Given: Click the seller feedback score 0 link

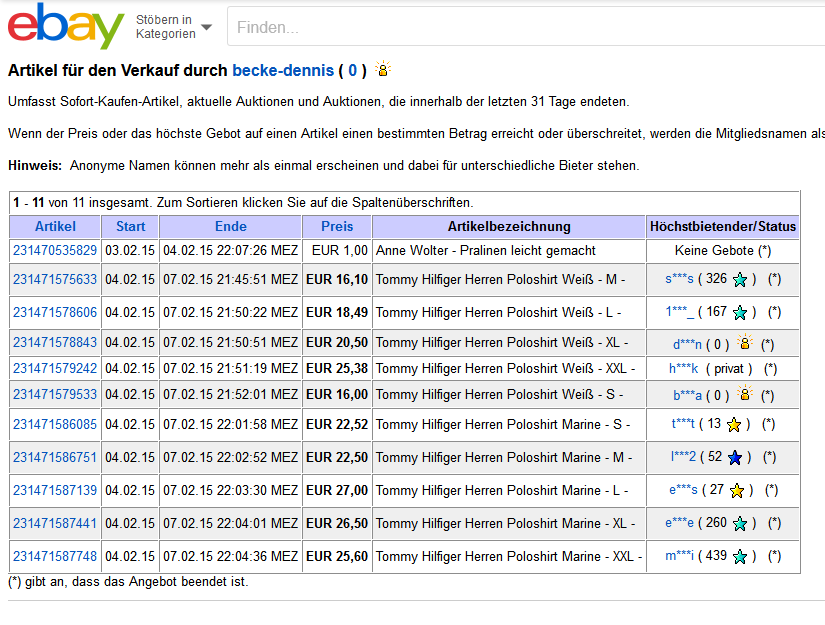Looking at the screenshot, I should click(x=352, y=71).
